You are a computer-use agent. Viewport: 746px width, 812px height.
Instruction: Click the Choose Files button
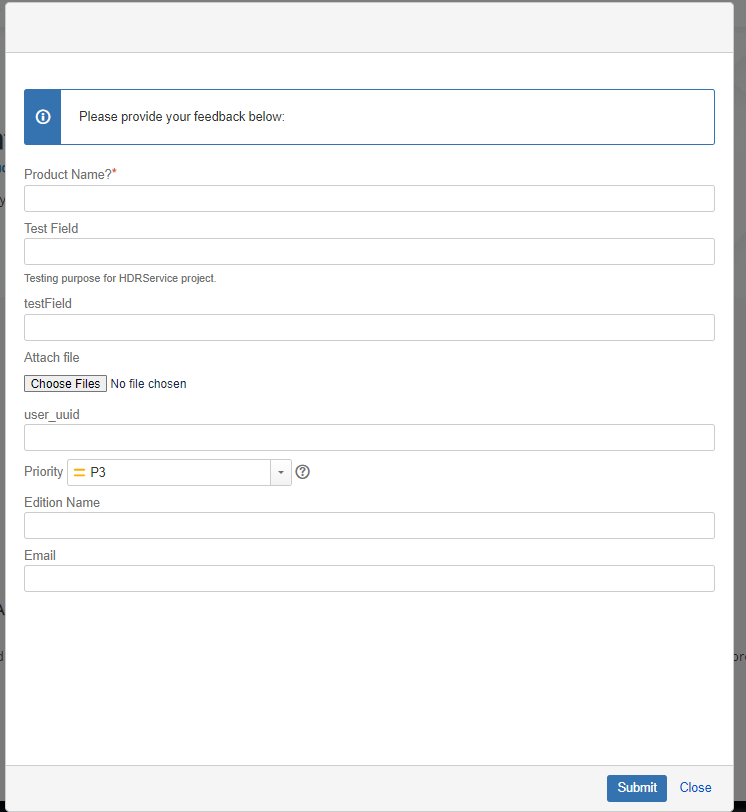click(65, 384)
